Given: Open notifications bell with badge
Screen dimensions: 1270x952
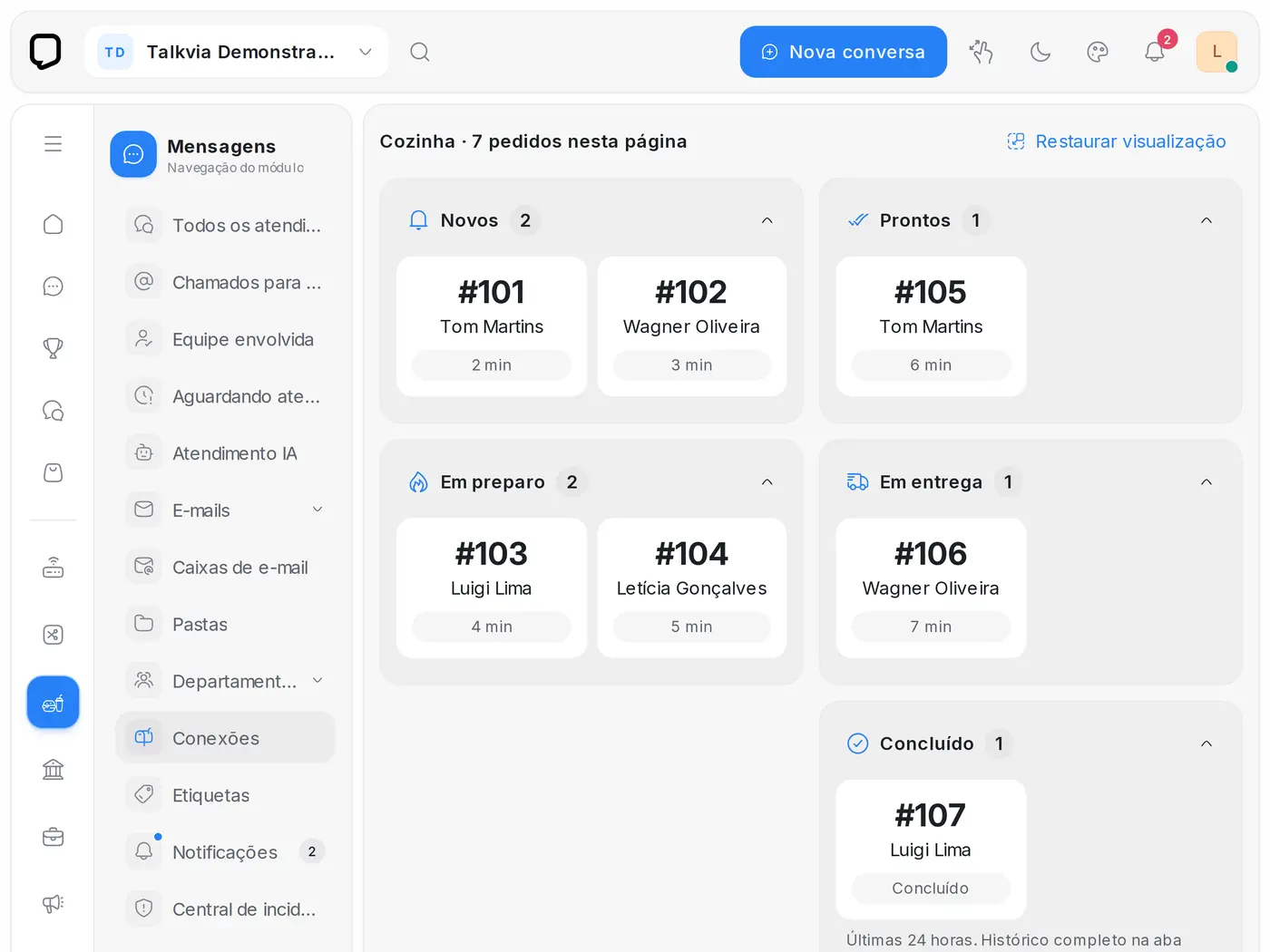Looking at the screenshot, I should (x=1155, y=52).
